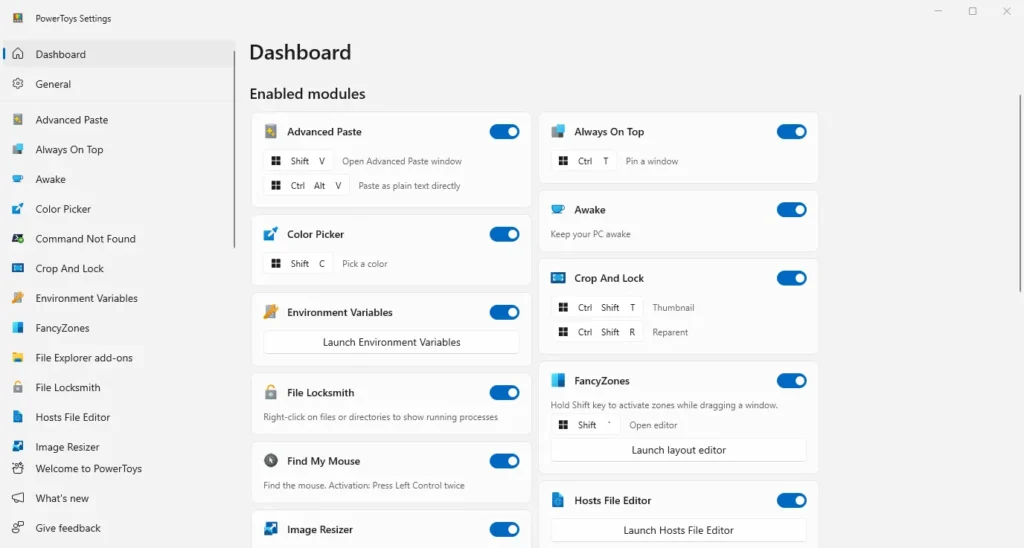This screenshot has height=548, width=1024.
Task: Click the Environment Variables sidebar icon
Action: (18, 298)
